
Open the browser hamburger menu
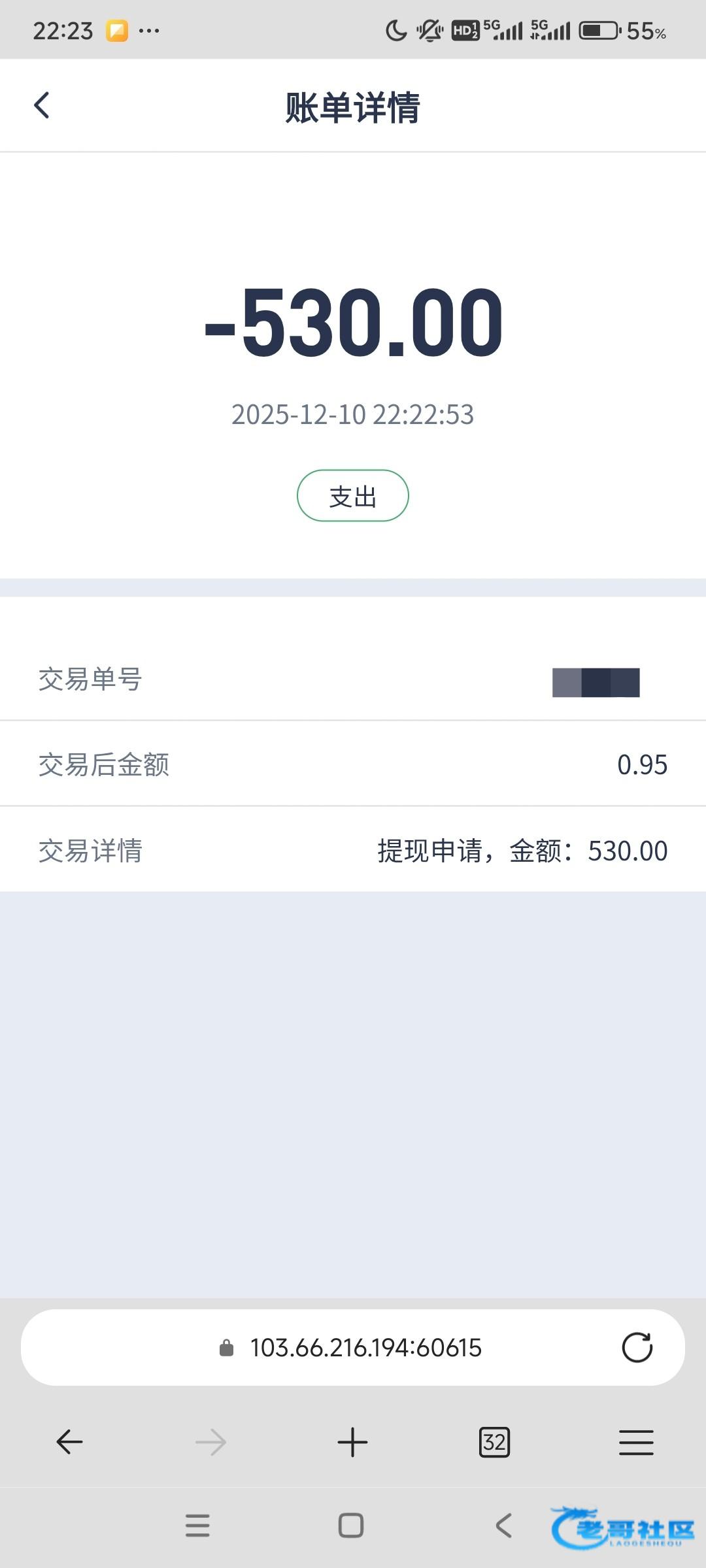[636, 1442]
